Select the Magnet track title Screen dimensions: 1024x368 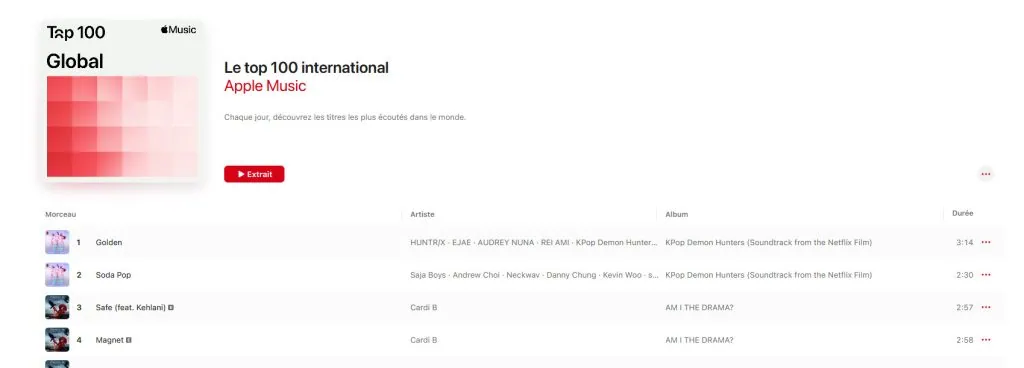[x=110, y=340]
